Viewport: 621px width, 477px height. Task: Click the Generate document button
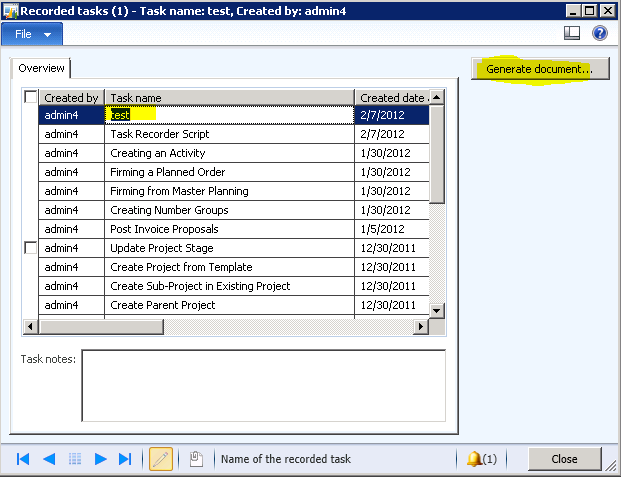pyautogui.click(x=540, y=69)
